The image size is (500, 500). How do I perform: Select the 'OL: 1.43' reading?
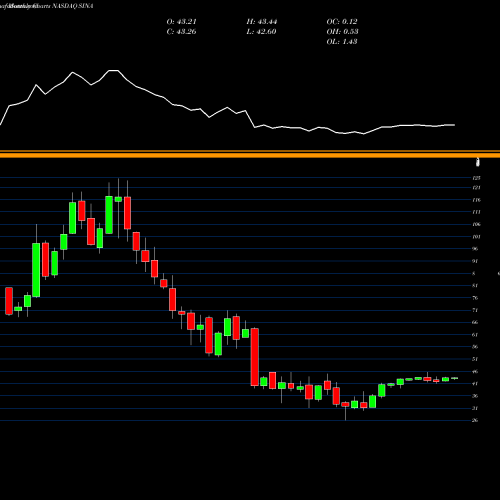pyautogui.click(x=342, y=42)
